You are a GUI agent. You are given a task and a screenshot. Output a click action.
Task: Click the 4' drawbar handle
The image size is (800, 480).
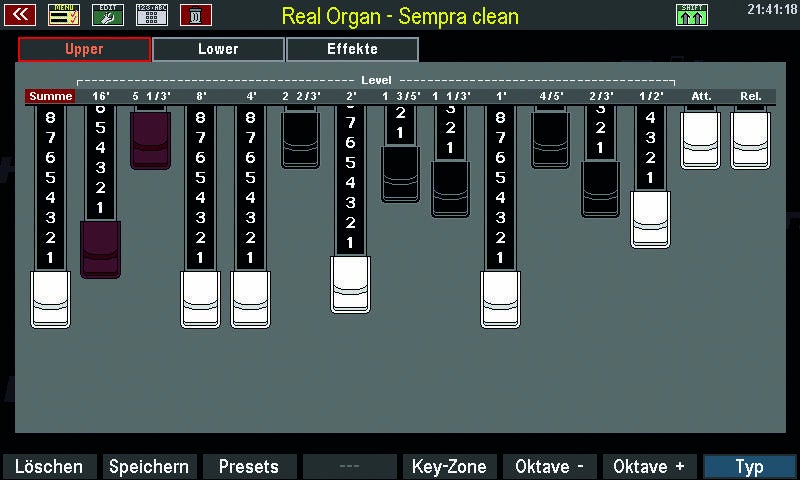coord(251,299)
